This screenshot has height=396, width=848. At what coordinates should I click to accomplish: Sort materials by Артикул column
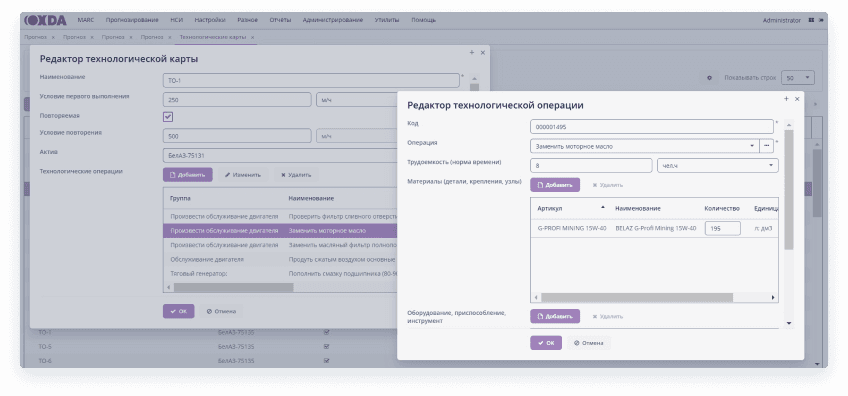point(571,208)
